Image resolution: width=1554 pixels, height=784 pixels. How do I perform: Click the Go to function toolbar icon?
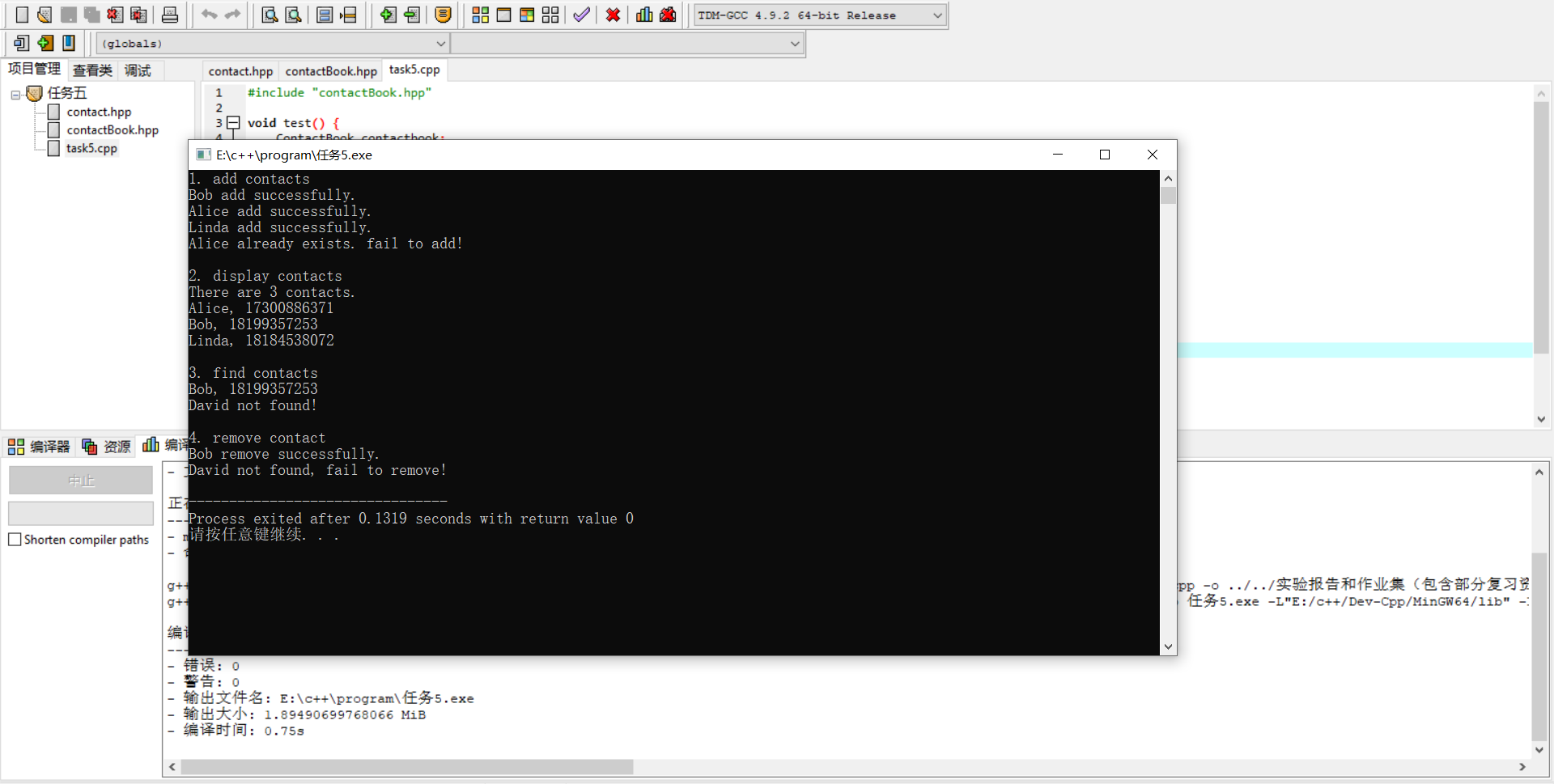[x=325, y=15]
